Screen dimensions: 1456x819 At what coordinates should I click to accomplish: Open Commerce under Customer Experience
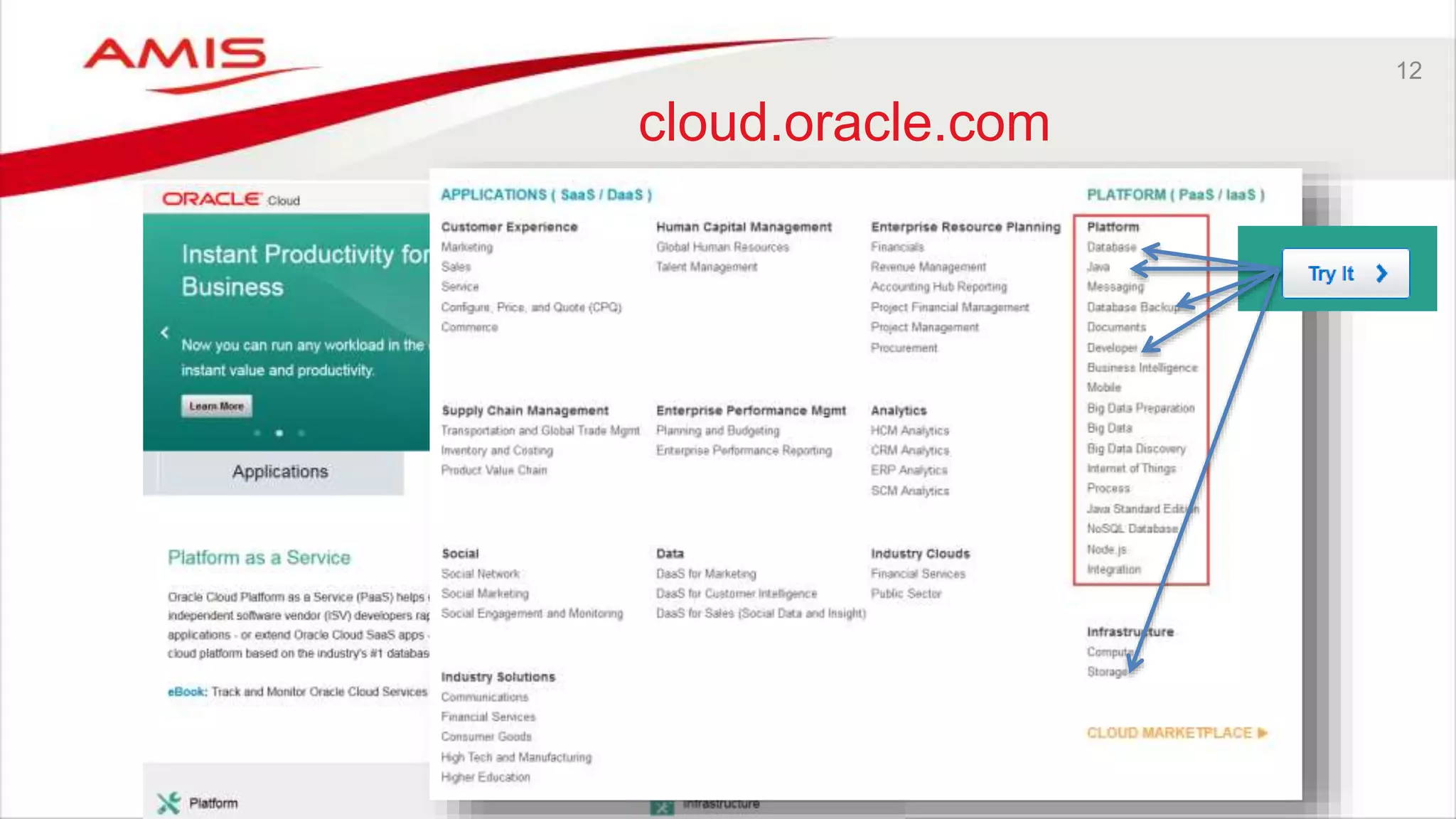[469, 327]
